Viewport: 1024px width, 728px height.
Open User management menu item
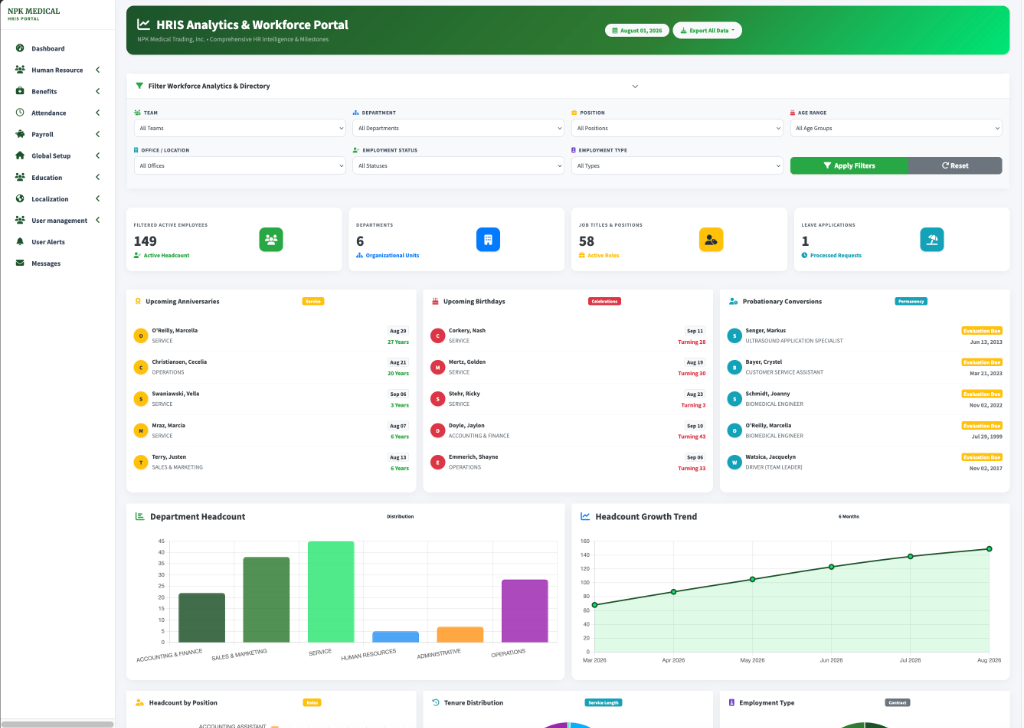coord(57,221)
